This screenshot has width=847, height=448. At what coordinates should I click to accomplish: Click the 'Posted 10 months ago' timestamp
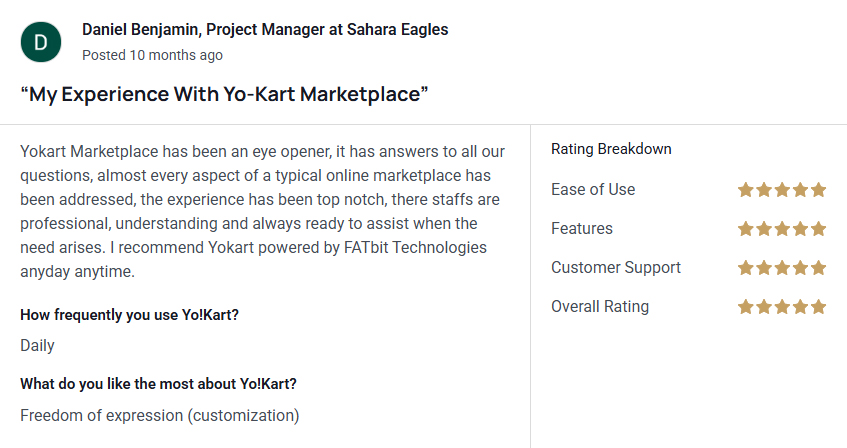tap(152, 55)
